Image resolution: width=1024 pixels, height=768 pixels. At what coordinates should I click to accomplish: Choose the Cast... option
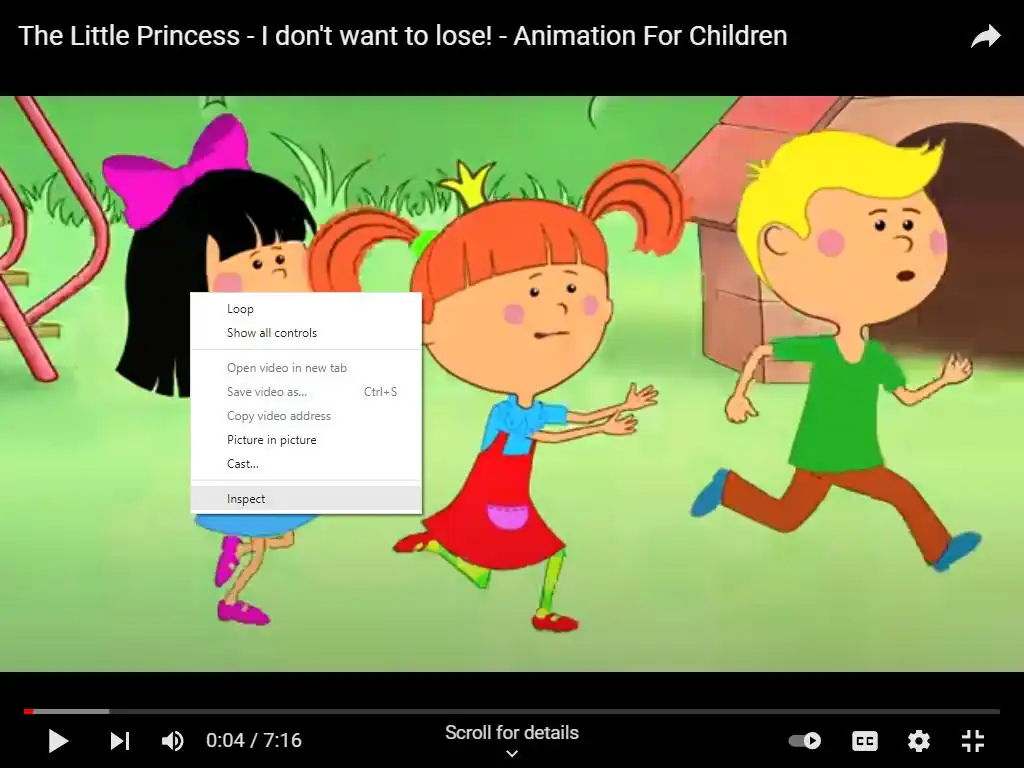pos(306,464)
